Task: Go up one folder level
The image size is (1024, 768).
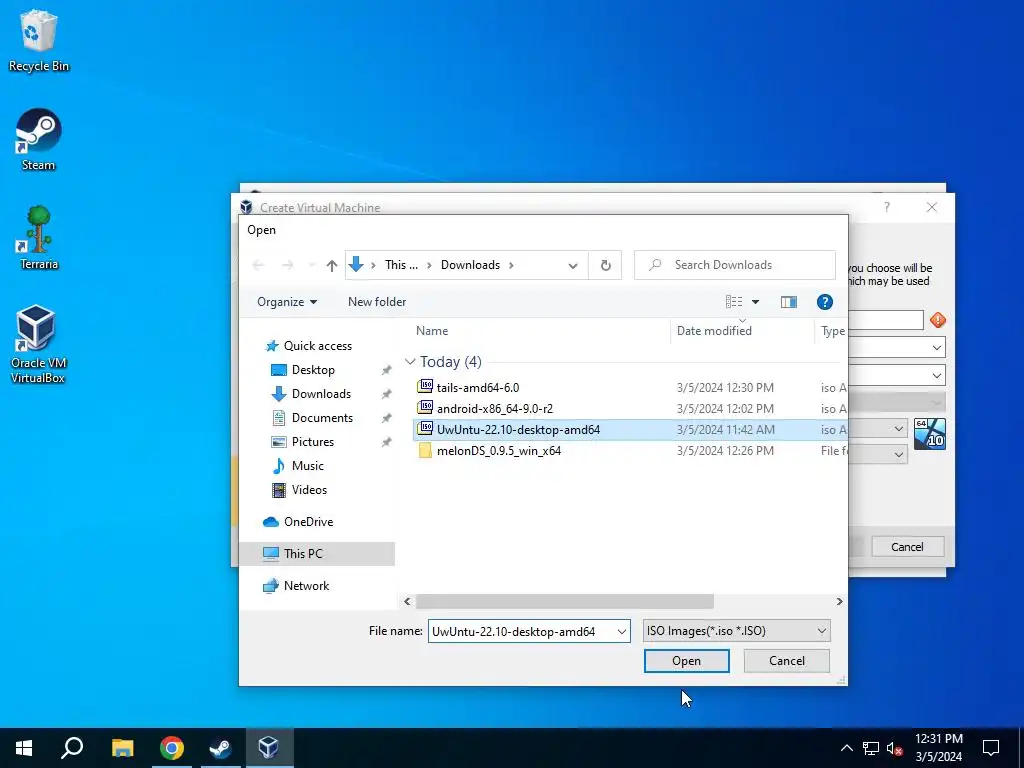Action: click(x=332, y=265)
